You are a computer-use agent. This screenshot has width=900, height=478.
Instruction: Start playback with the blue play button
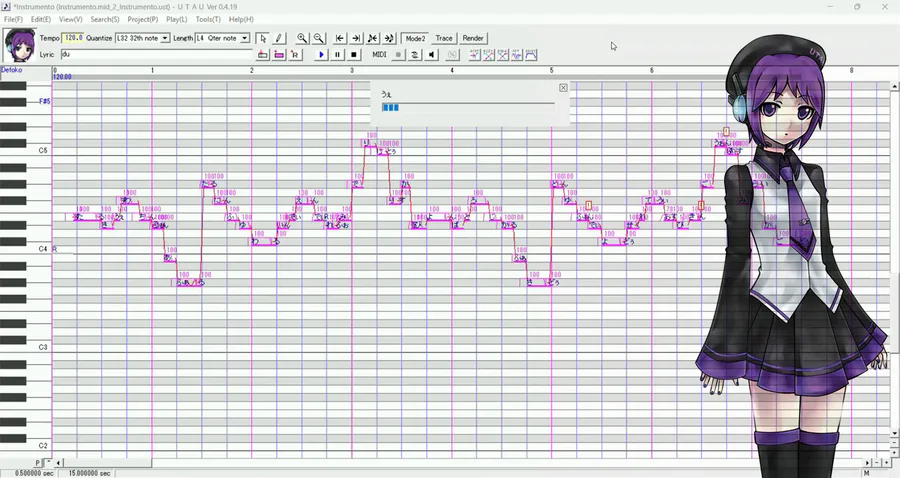click(x=321, y=55)
